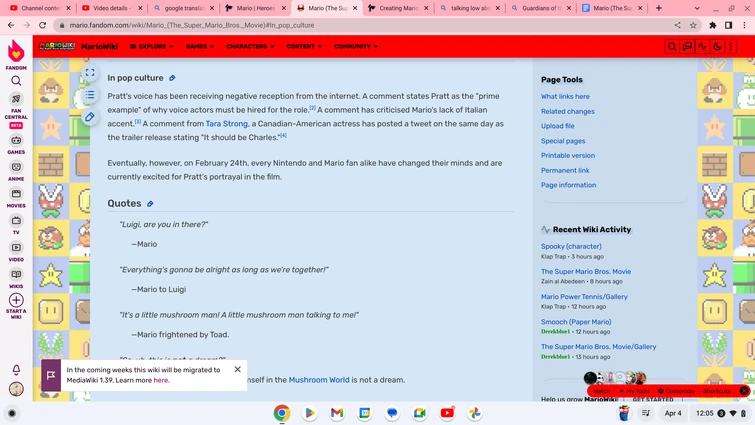Bookmark this page with star icon

(693, 25)
